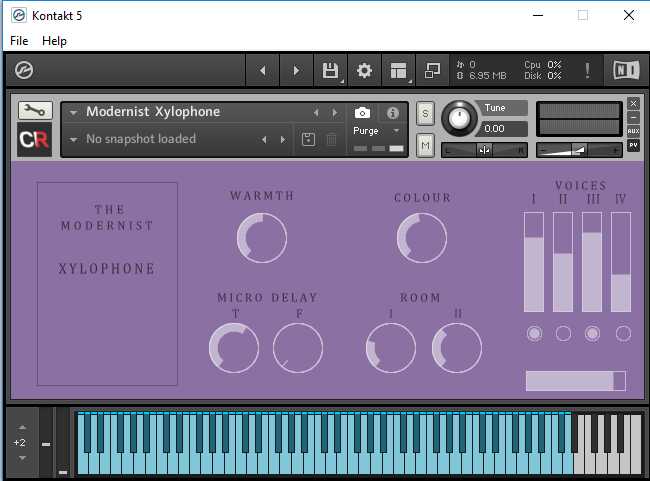Click the Modernist Xylophone title panel
The height and width of the screenshot is (481, 650).
coord(107,284)
